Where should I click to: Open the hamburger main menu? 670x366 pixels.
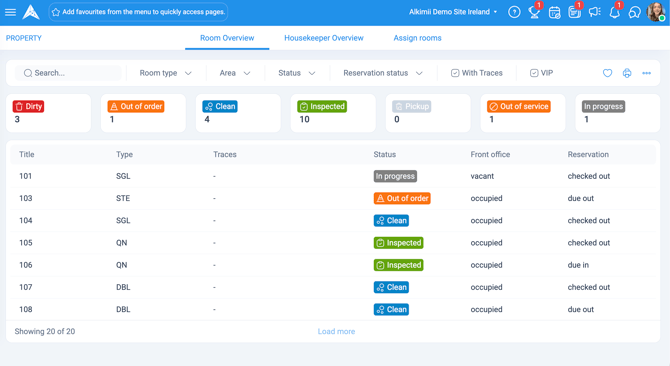[x=10, y=12]
